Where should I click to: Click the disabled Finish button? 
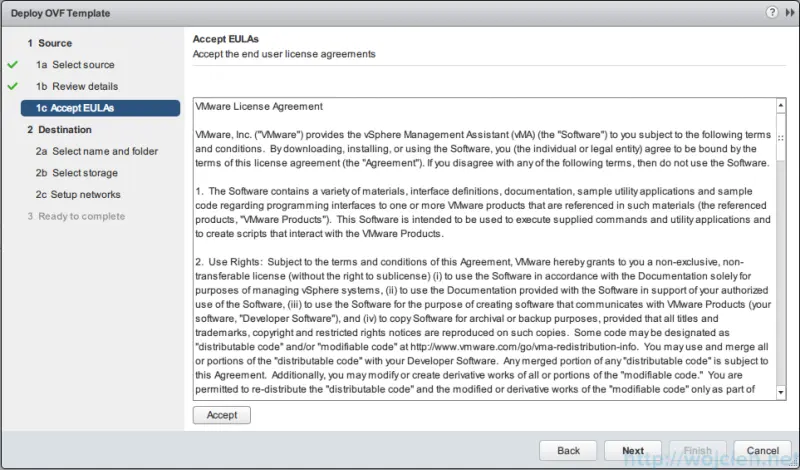click(697, 451)
